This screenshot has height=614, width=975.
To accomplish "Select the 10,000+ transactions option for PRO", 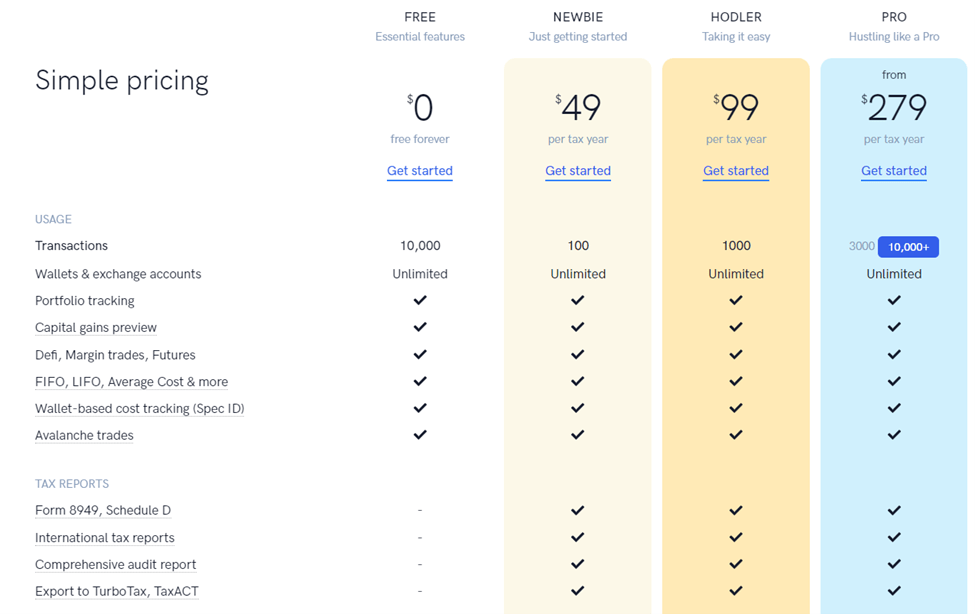I will 908,247.
